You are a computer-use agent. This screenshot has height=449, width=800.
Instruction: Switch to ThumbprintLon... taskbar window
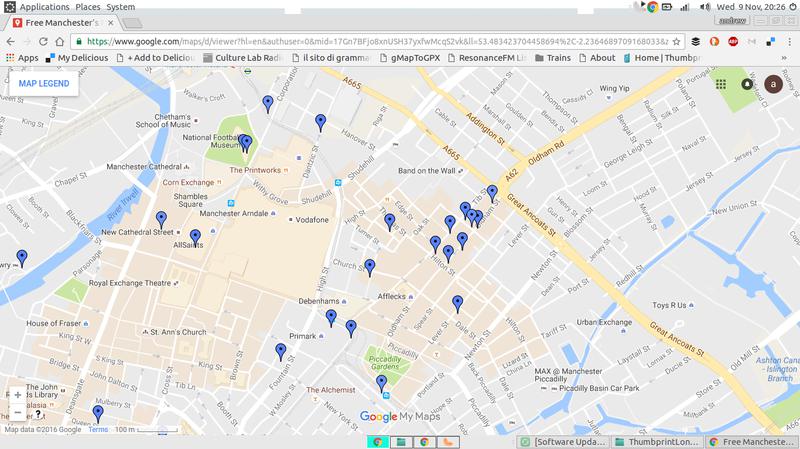[x=658, y=442]
